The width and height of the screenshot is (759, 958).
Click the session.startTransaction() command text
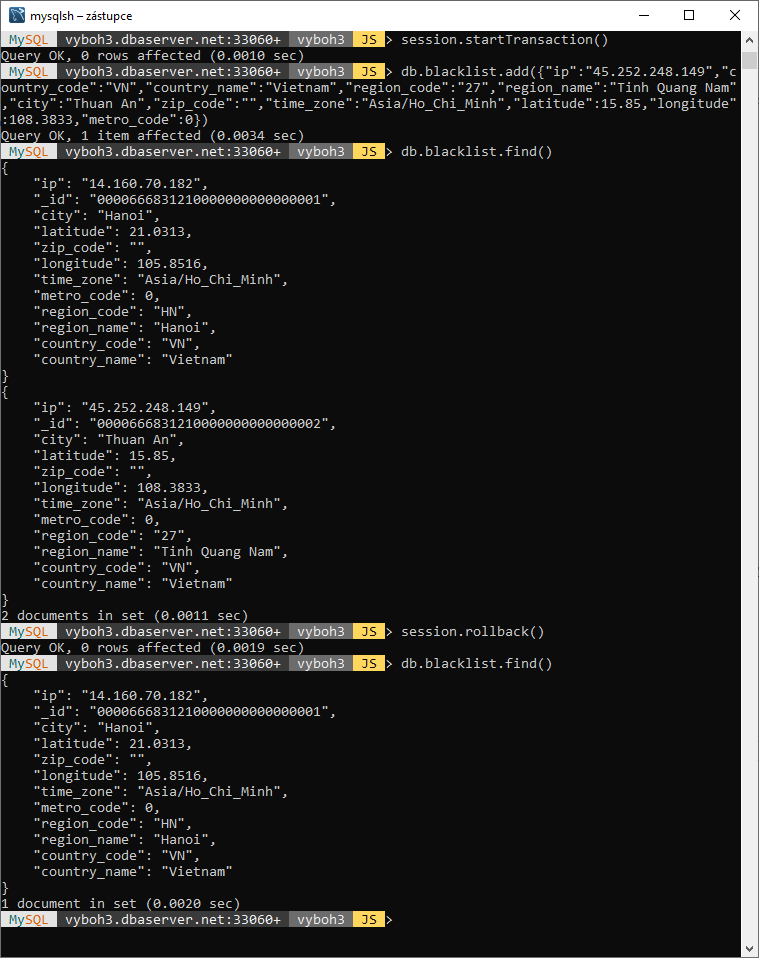[504, 40]
